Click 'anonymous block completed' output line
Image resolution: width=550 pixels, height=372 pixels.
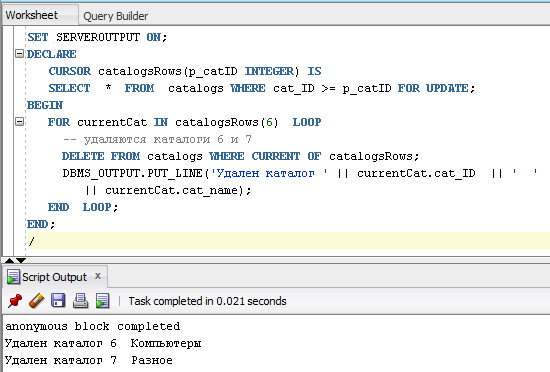coord(93,326)
